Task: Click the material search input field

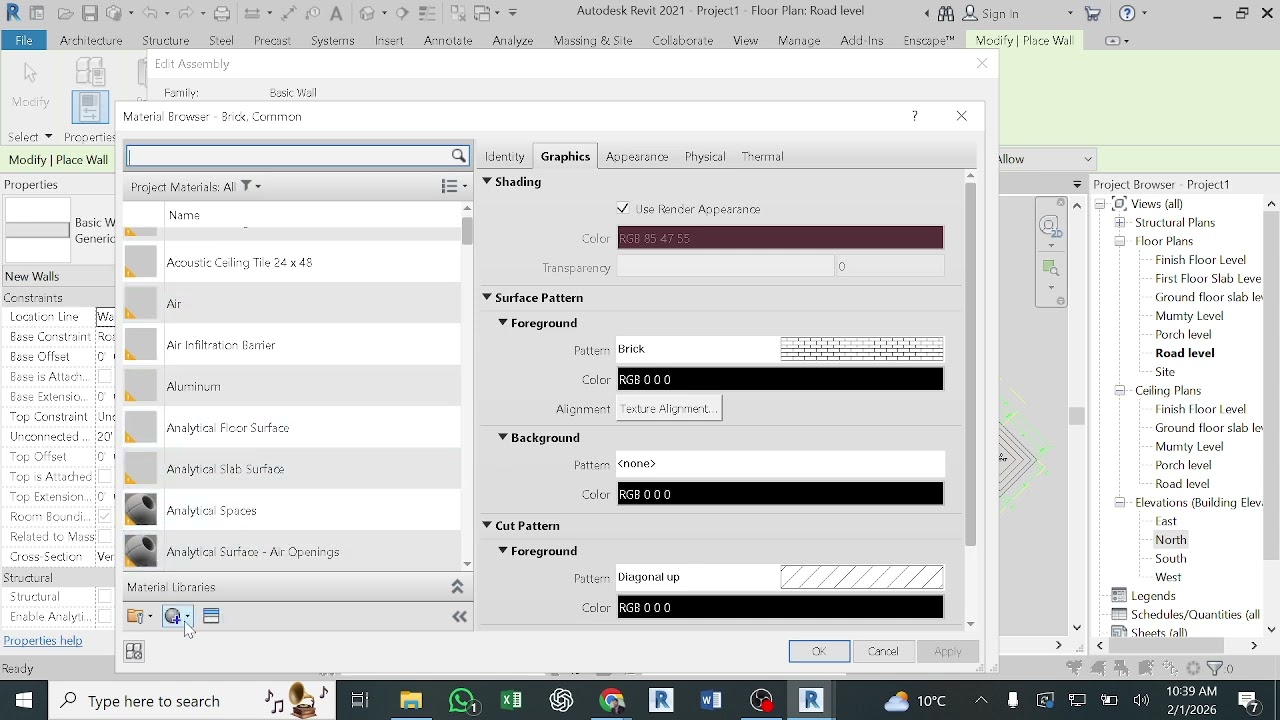Action: click(x=288, y=156)
